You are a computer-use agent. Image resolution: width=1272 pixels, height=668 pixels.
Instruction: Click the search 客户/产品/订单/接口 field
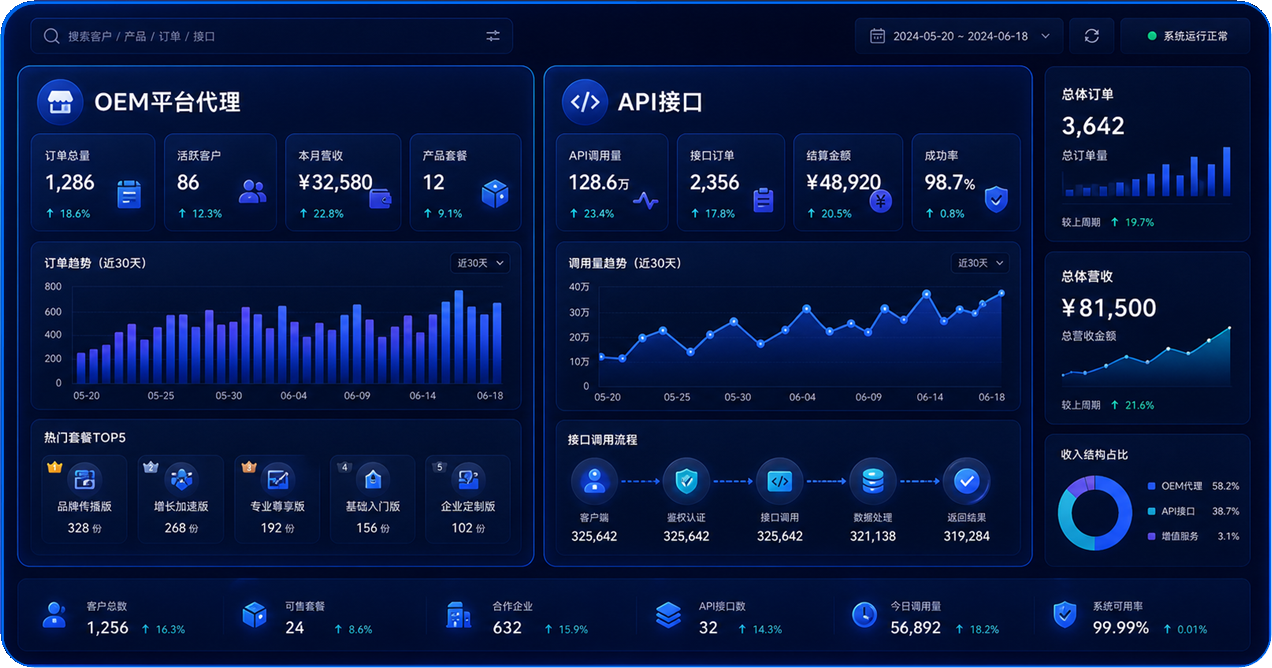(272, 36)
